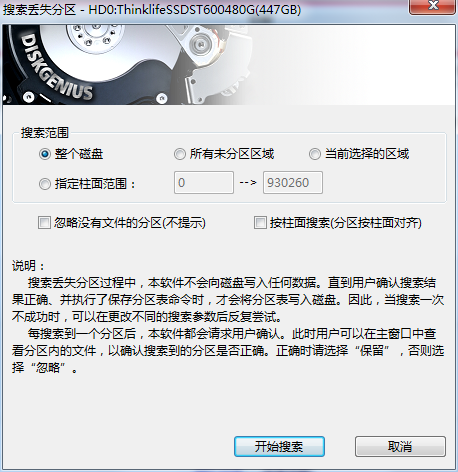Click the start cylinder field showing 0

pyautogui.click(x=204, y=182)
